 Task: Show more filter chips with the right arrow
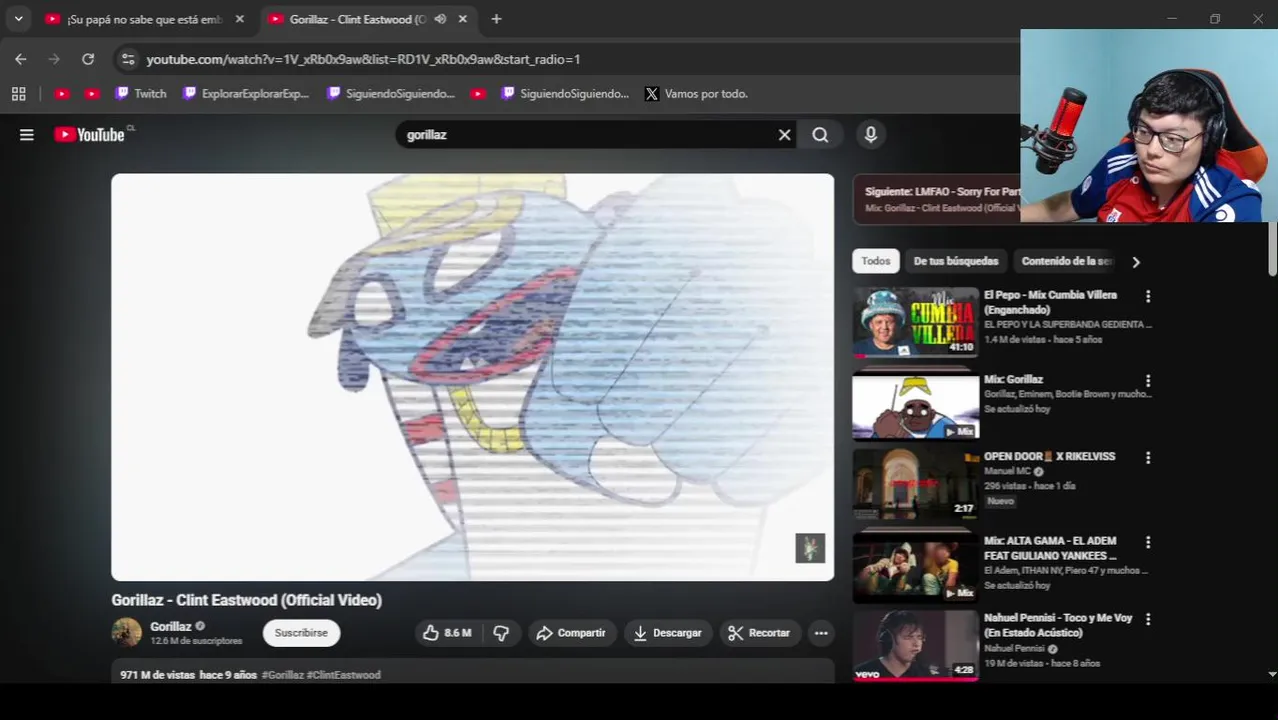[1136, 262]
